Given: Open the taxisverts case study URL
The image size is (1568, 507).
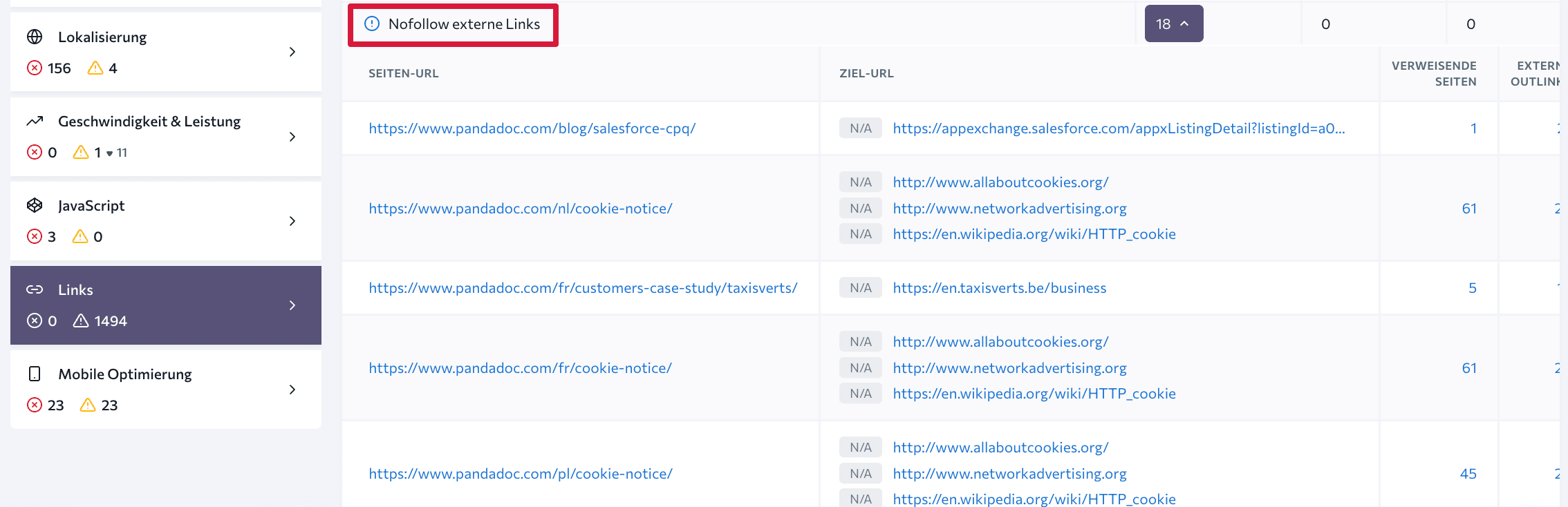Looking at the screenshot, I should pyautogui.click(x=583, y=288).
